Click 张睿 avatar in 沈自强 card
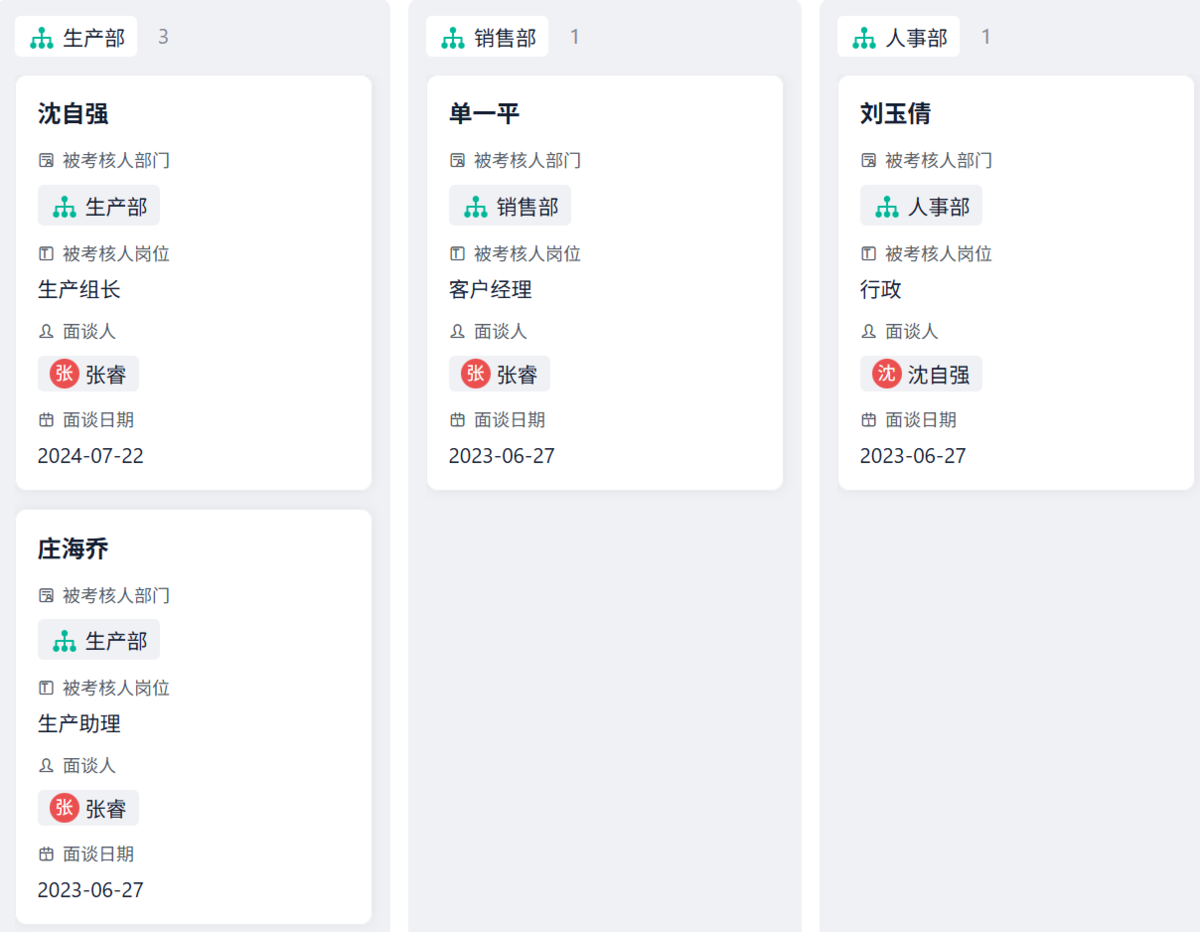 [64, 374]
